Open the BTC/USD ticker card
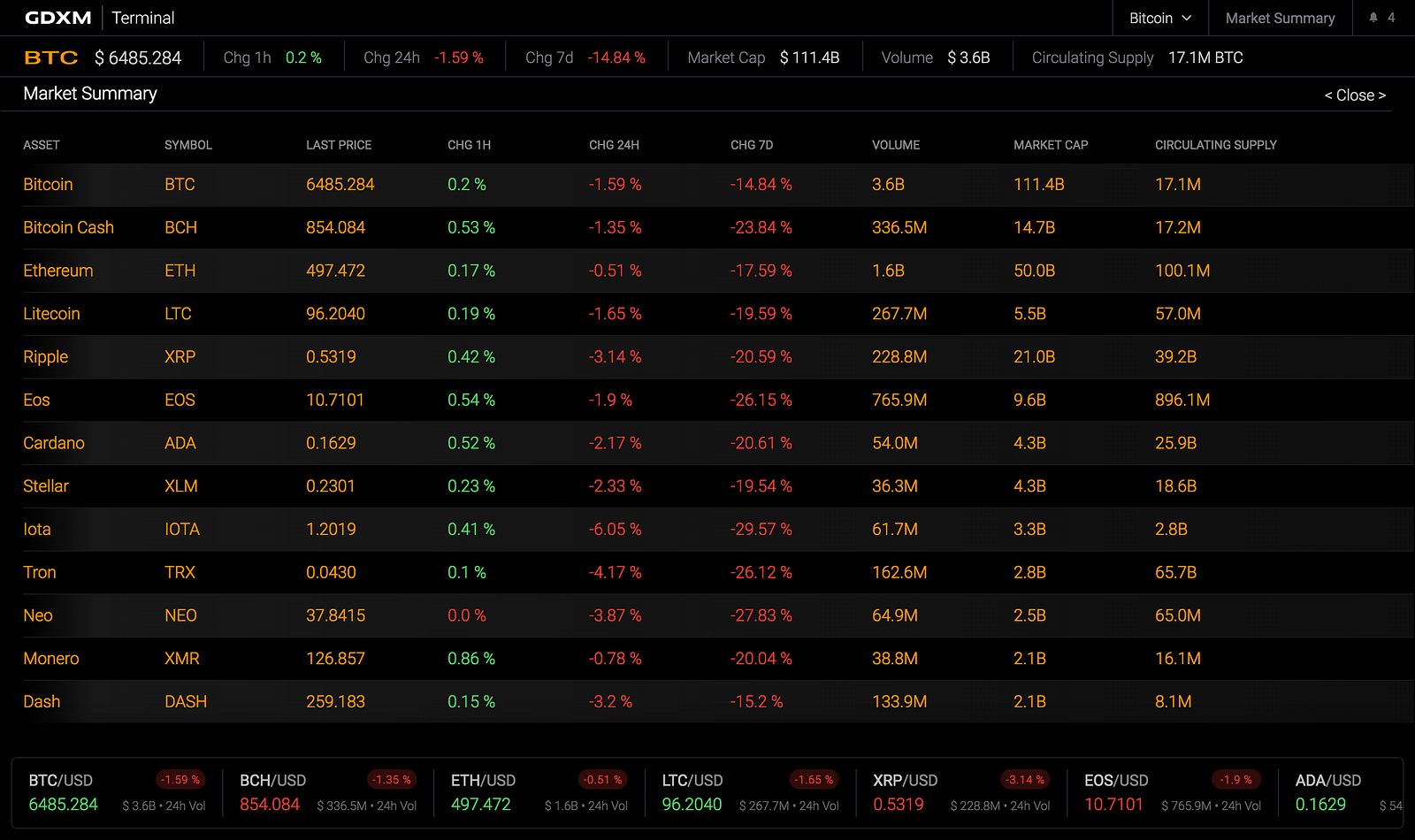1415x840 pixels. 117,793
